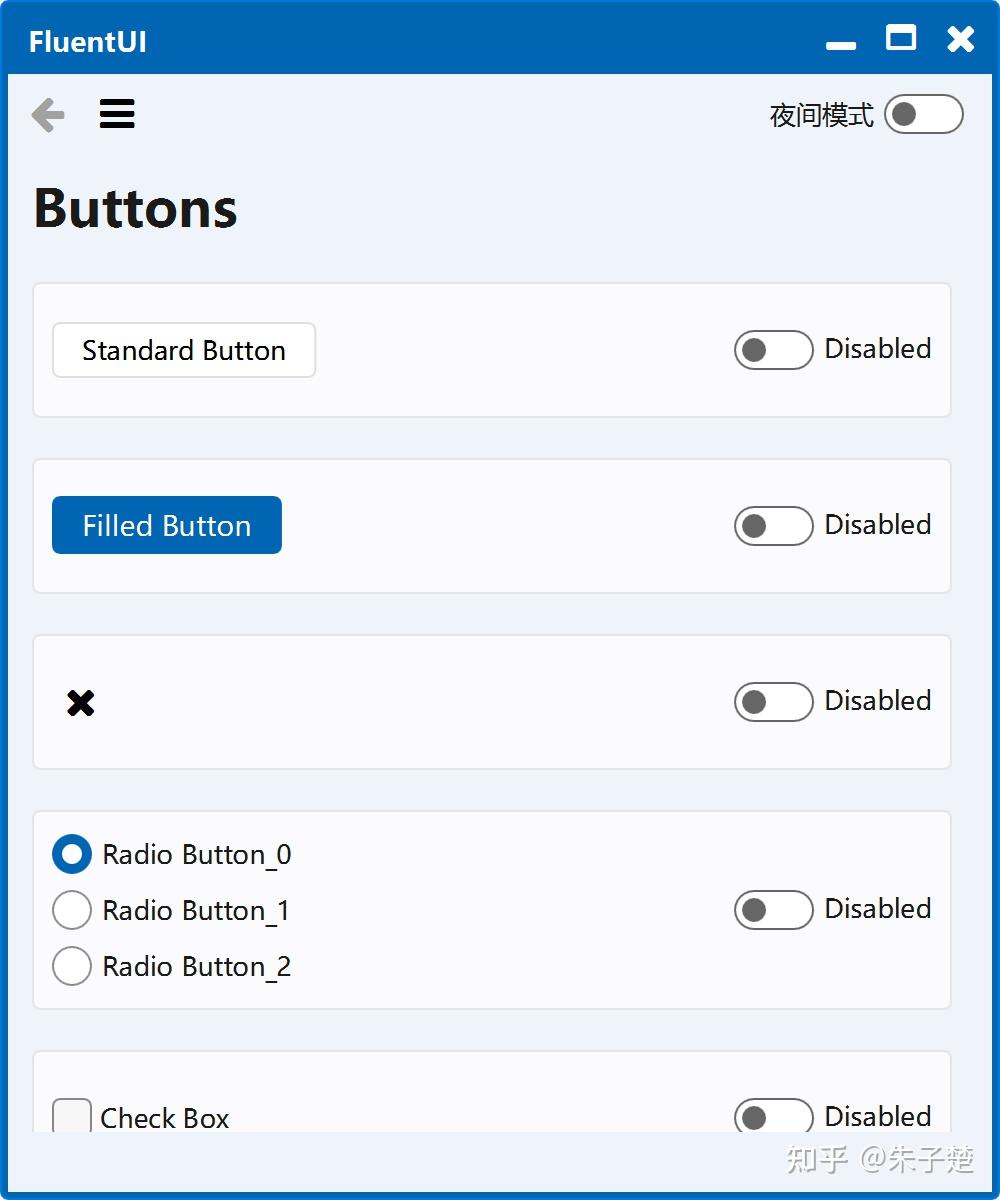Toggle Disabled switch for the Filled Button
The width and height of the screenshot is (1000, 1200).
pyautogui.click(x=773, y=525)
